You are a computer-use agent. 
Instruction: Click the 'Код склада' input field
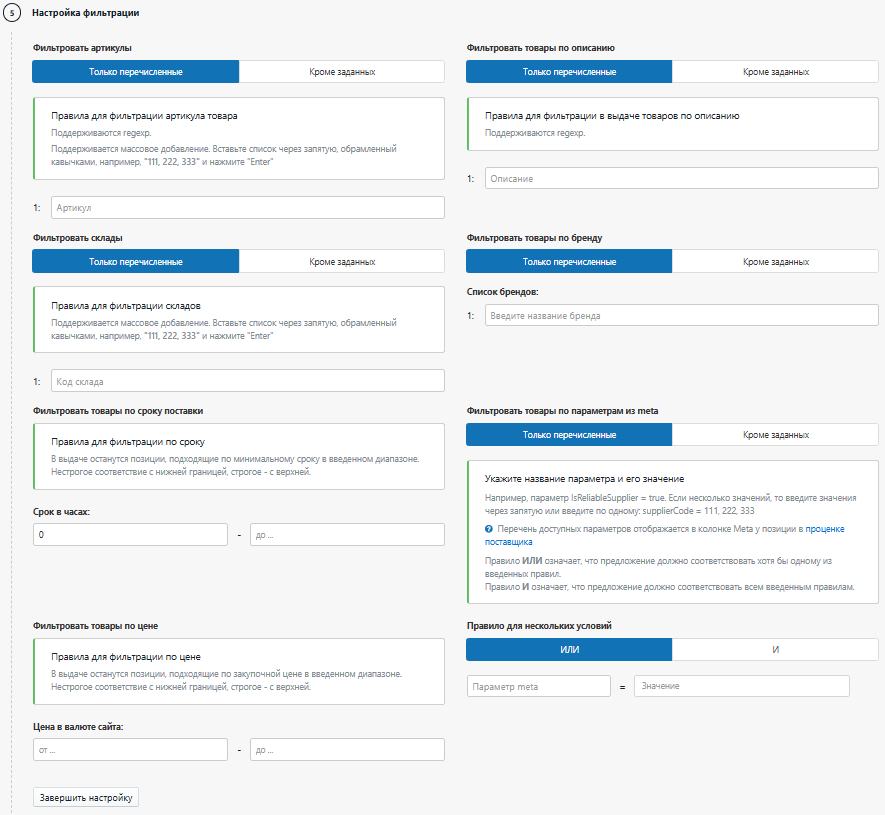coord(247,381)
